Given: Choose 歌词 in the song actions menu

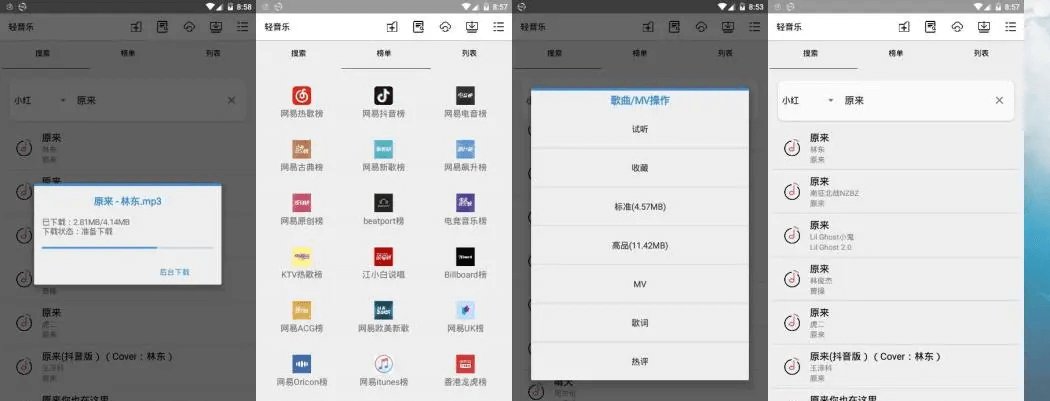Looking at the screenshot, I should click(x=640, y=323).
